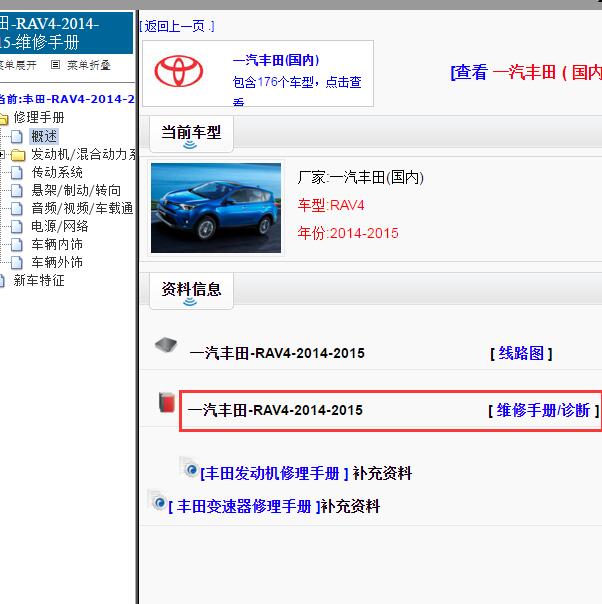Click the disc icon beside 丰田发动机修理手册

click(190, 468)
